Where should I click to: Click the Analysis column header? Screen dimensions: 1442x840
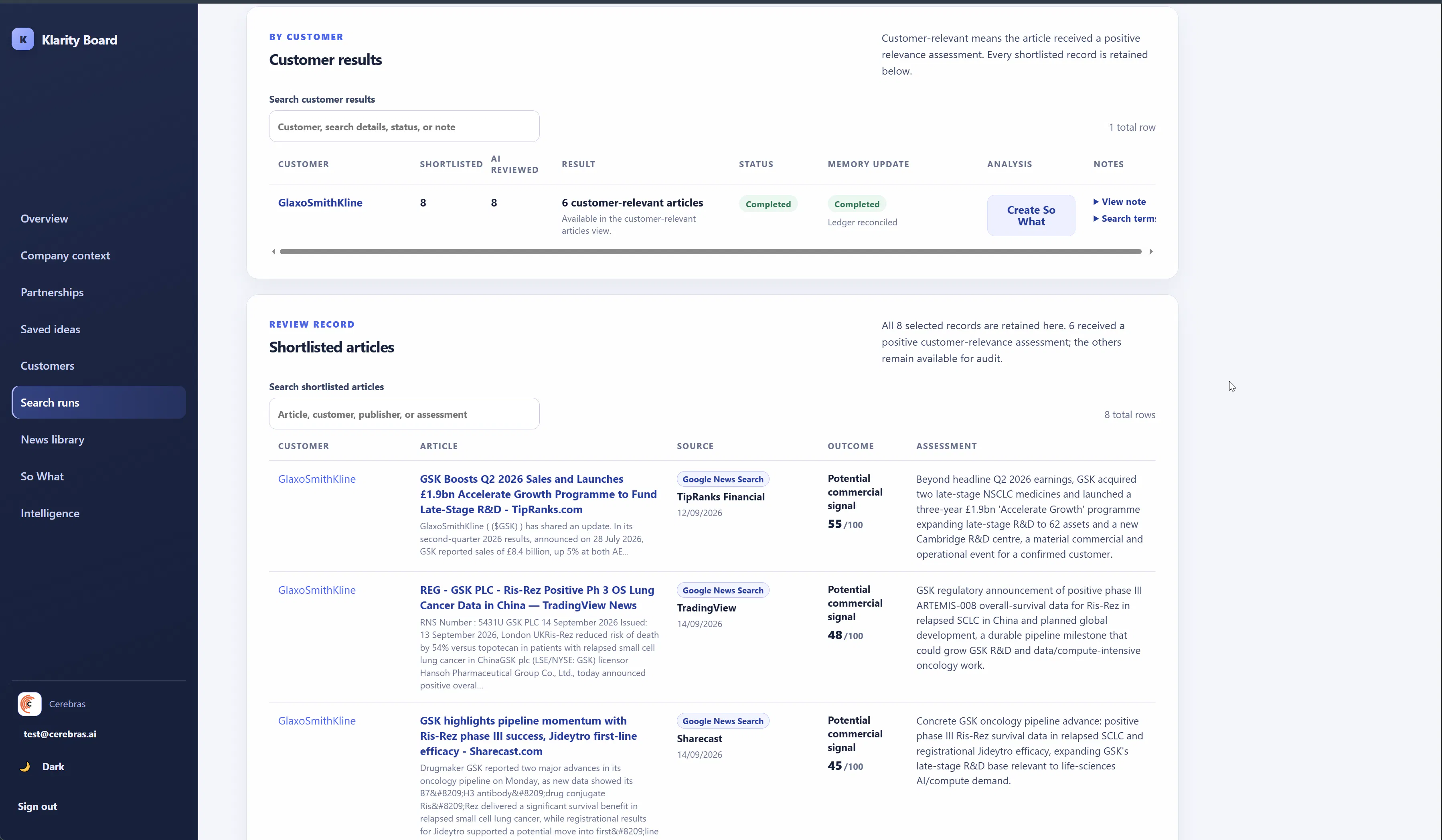[x=1009, y=164]
